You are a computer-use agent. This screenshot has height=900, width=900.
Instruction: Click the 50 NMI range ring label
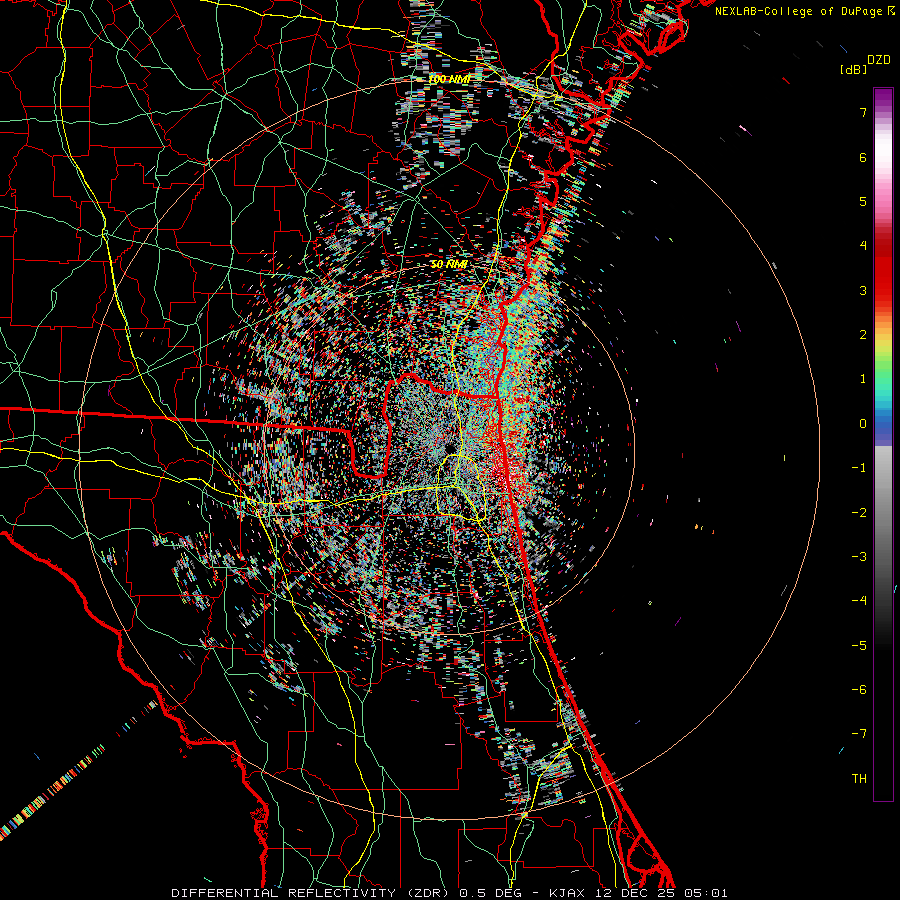click(449, 265)
